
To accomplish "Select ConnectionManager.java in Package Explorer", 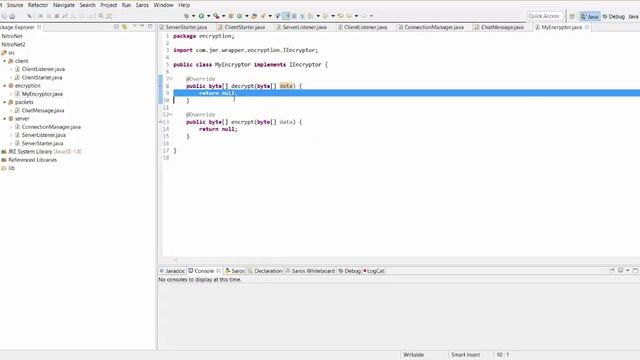I will click(51, 127).
